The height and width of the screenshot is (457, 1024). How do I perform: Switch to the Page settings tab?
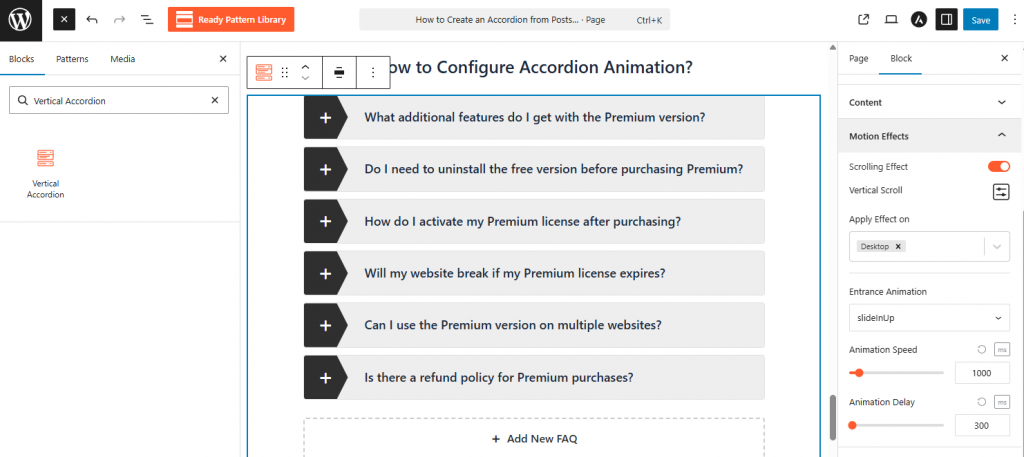click(858, 59)
